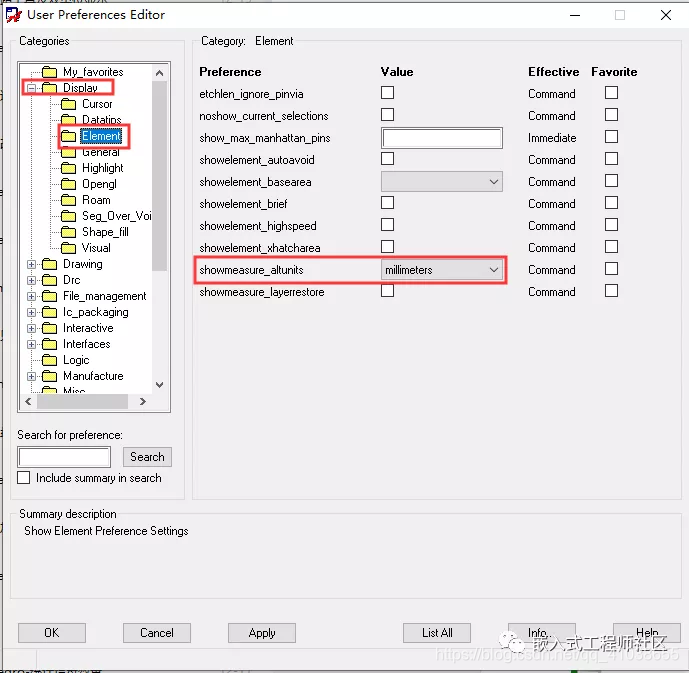Click the Ic_packaging folder icon
Viewport: 689px width, 673px height.
coord(49,312)
